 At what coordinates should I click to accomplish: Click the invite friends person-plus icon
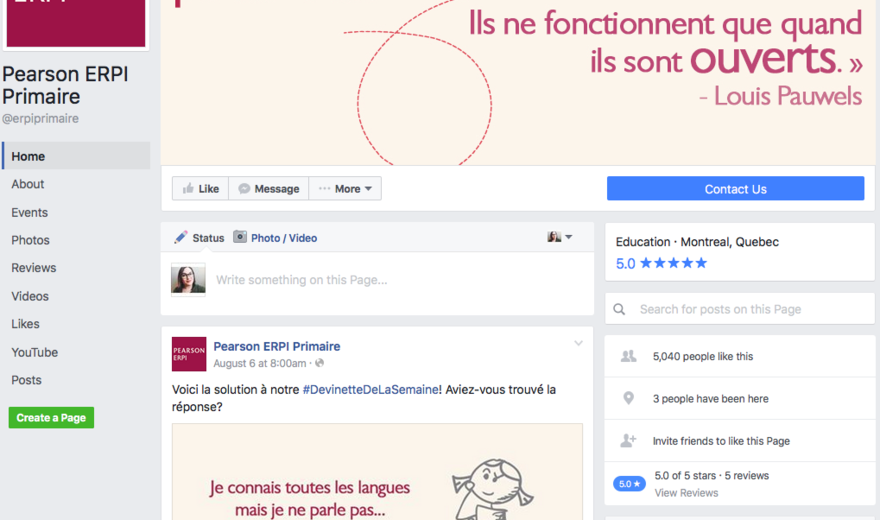[628, 440]
